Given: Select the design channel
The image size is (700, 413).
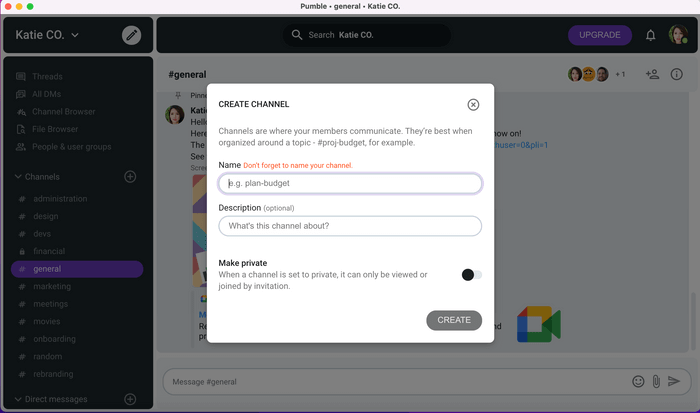Looking at the screenshot, I should (77, 216).
